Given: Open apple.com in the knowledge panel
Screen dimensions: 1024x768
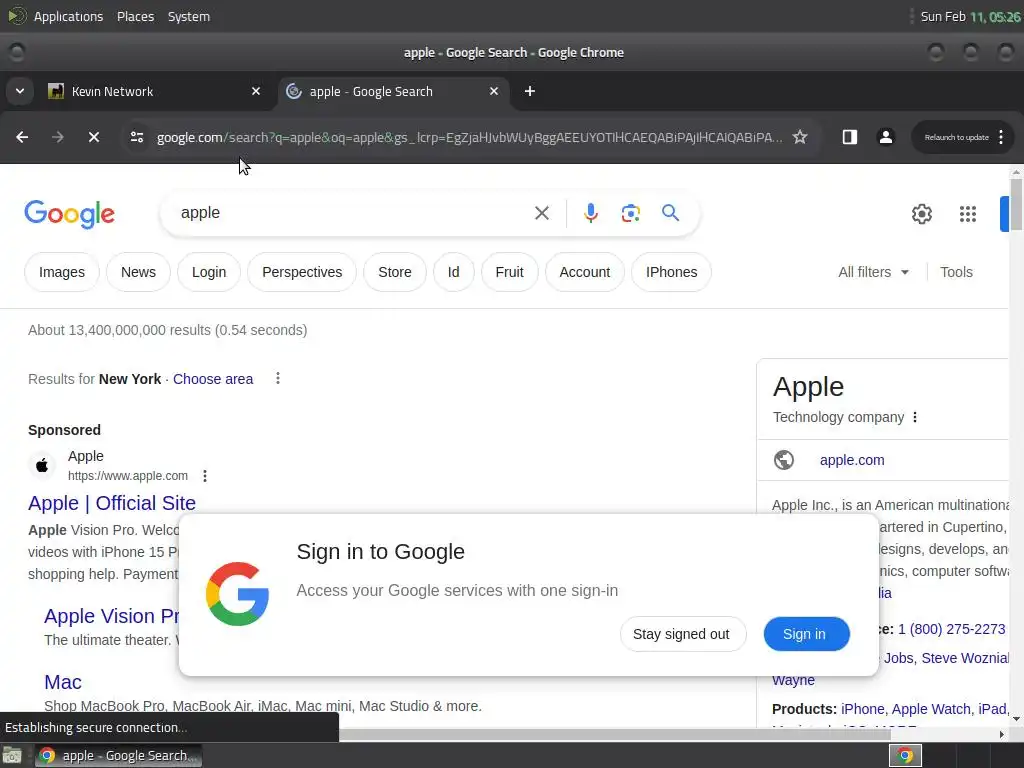Looking at the screenshot, I should point(852,460).
